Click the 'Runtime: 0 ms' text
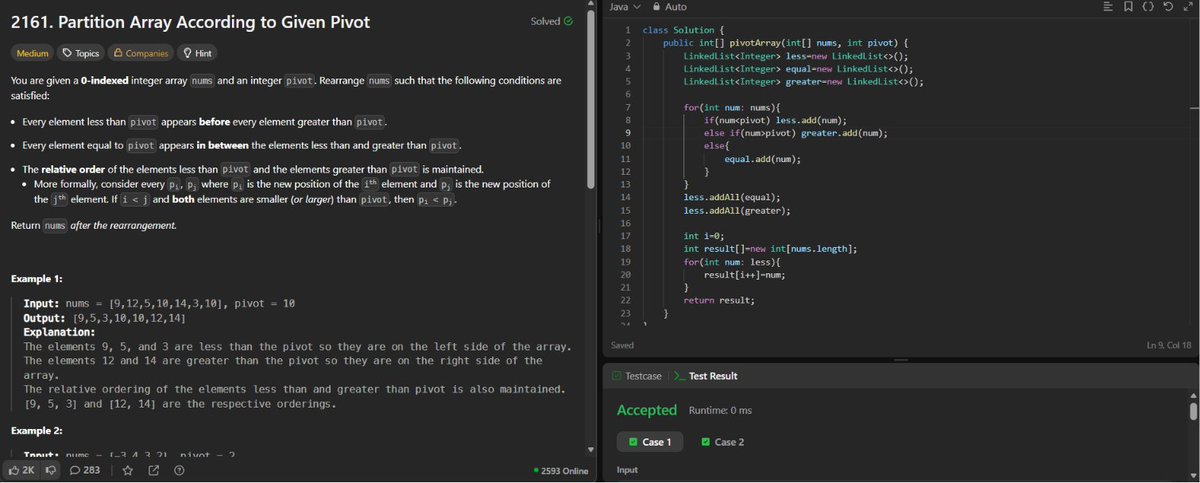This screenshot has width=1200, height=483. pyautogui.click(x=720, y=411)
